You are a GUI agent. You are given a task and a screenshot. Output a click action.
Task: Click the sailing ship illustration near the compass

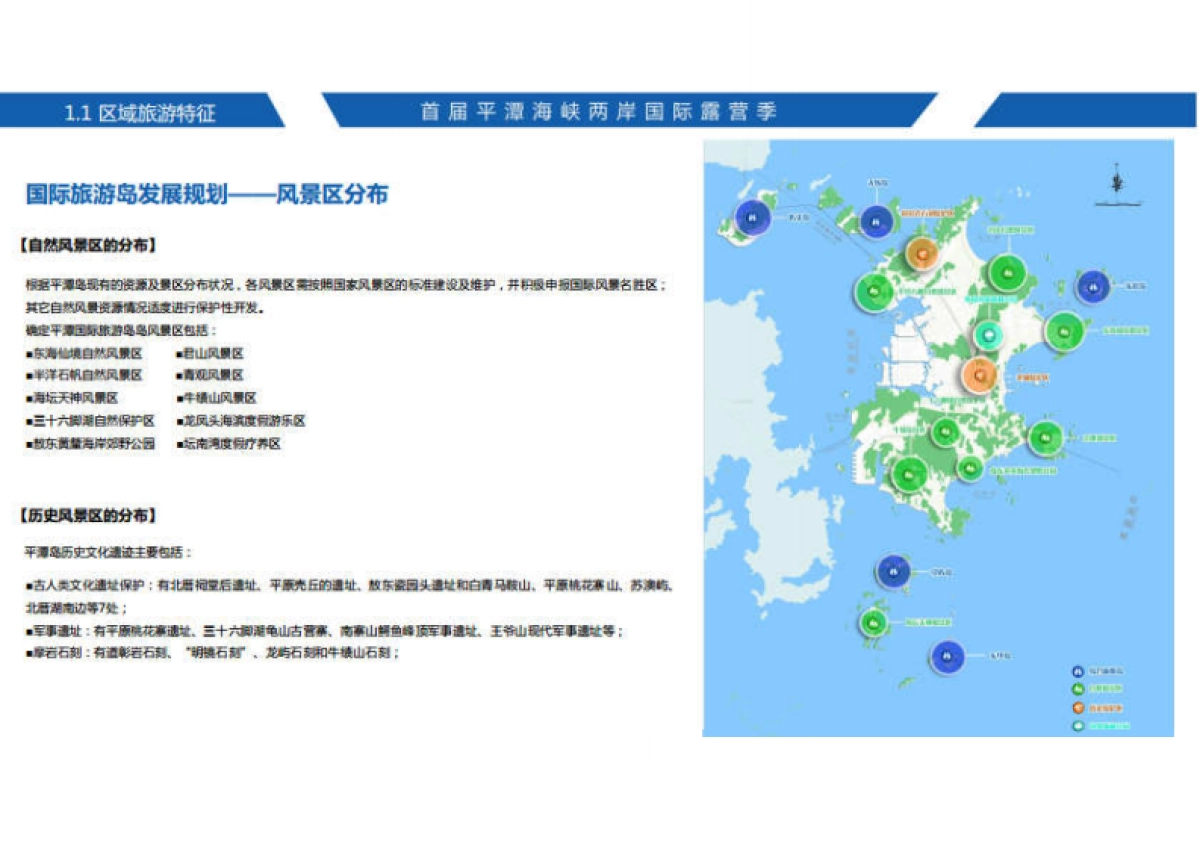click(x=1116, y=202)
